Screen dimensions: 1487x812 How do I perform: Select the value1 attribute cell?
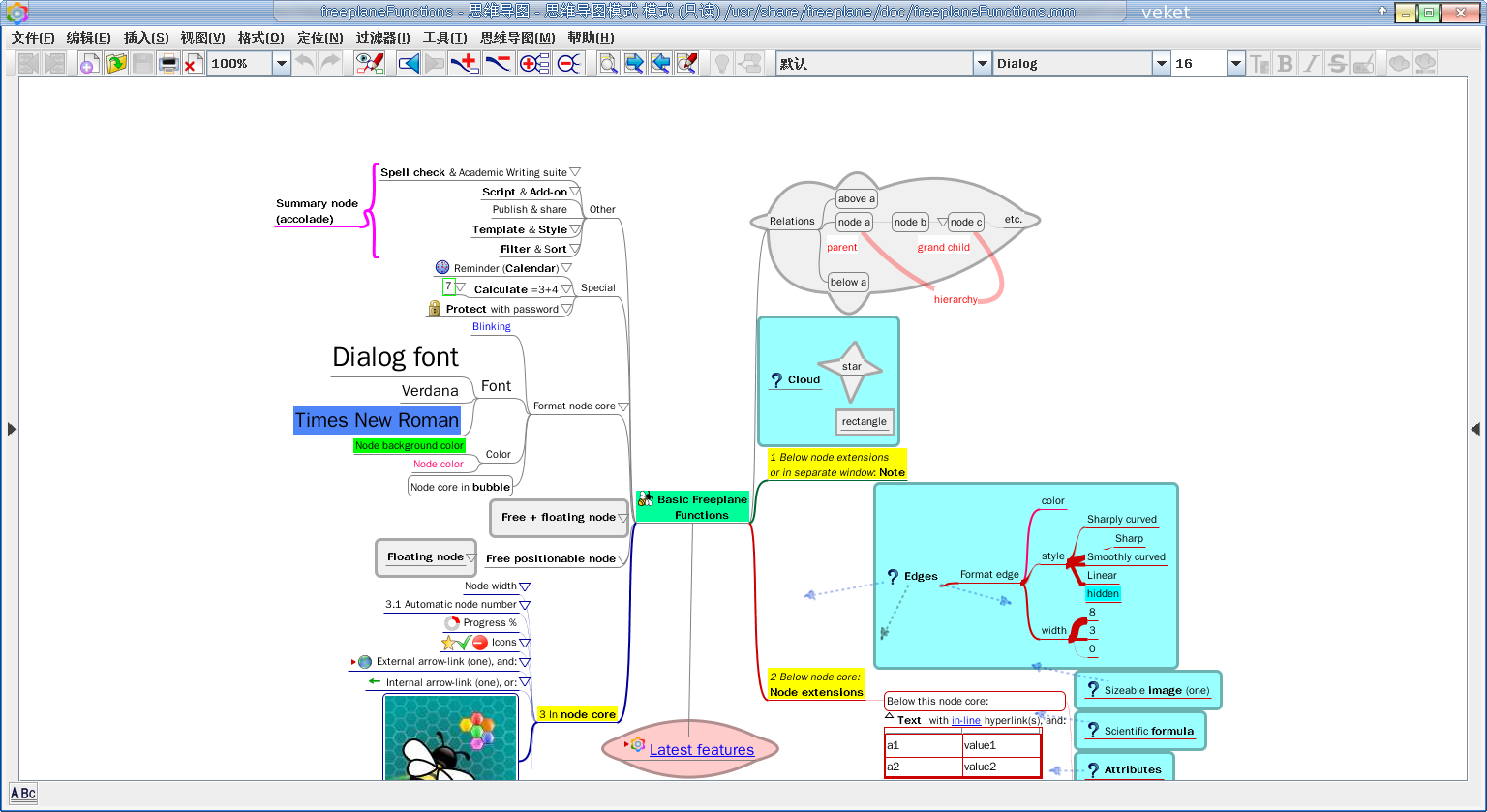(1001, 745)
